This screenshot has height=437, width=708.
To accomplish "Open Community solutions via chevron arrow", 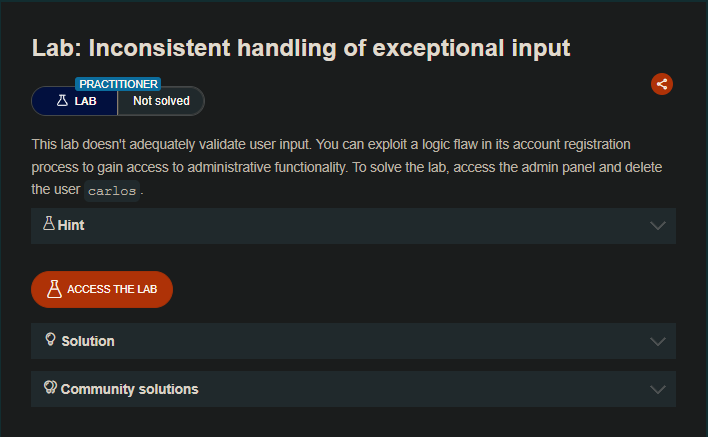I will pos(657,389).
